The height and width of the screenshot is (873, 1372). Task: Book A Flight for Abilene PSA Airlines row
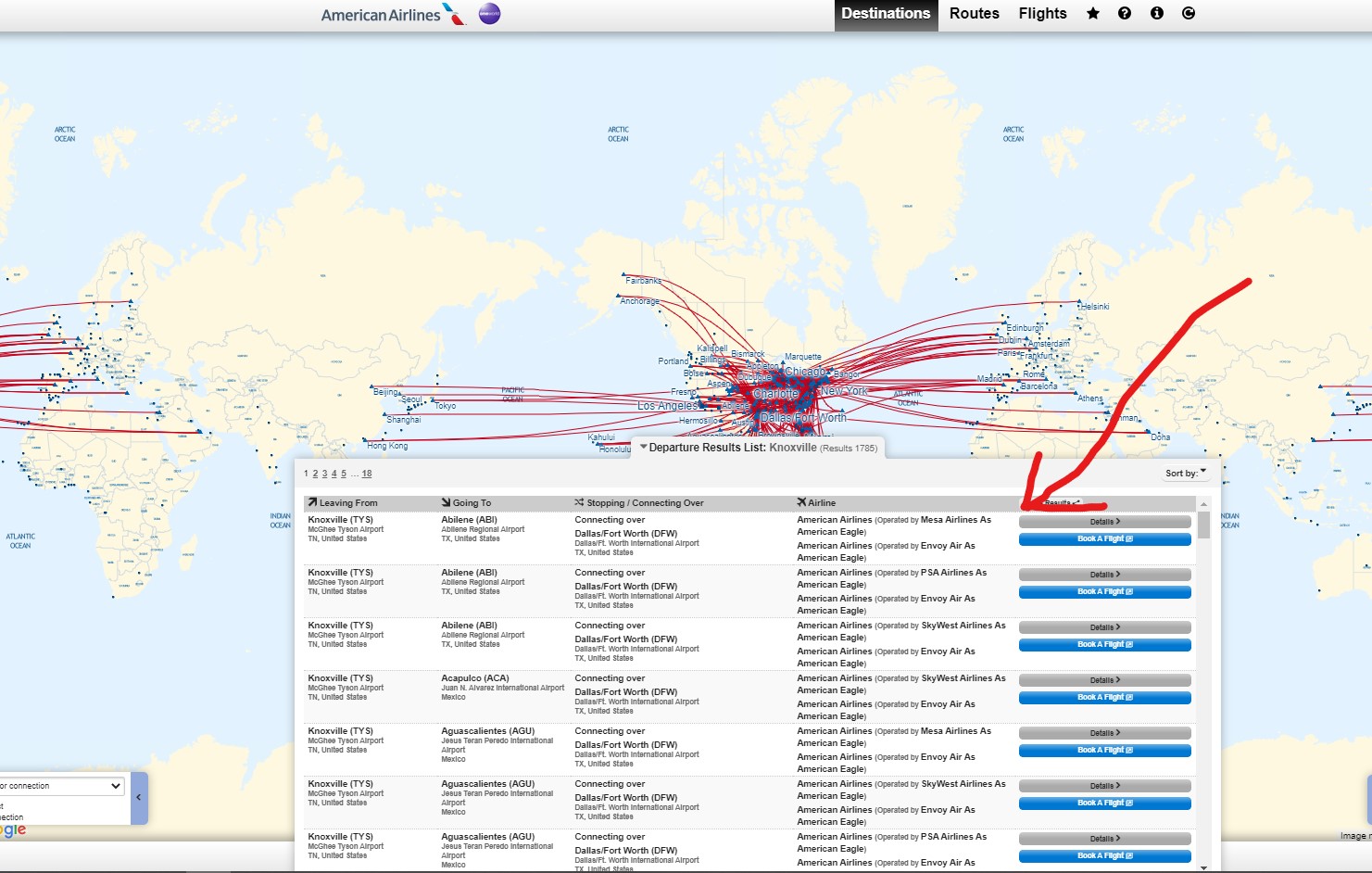[x=1105, y=591]
